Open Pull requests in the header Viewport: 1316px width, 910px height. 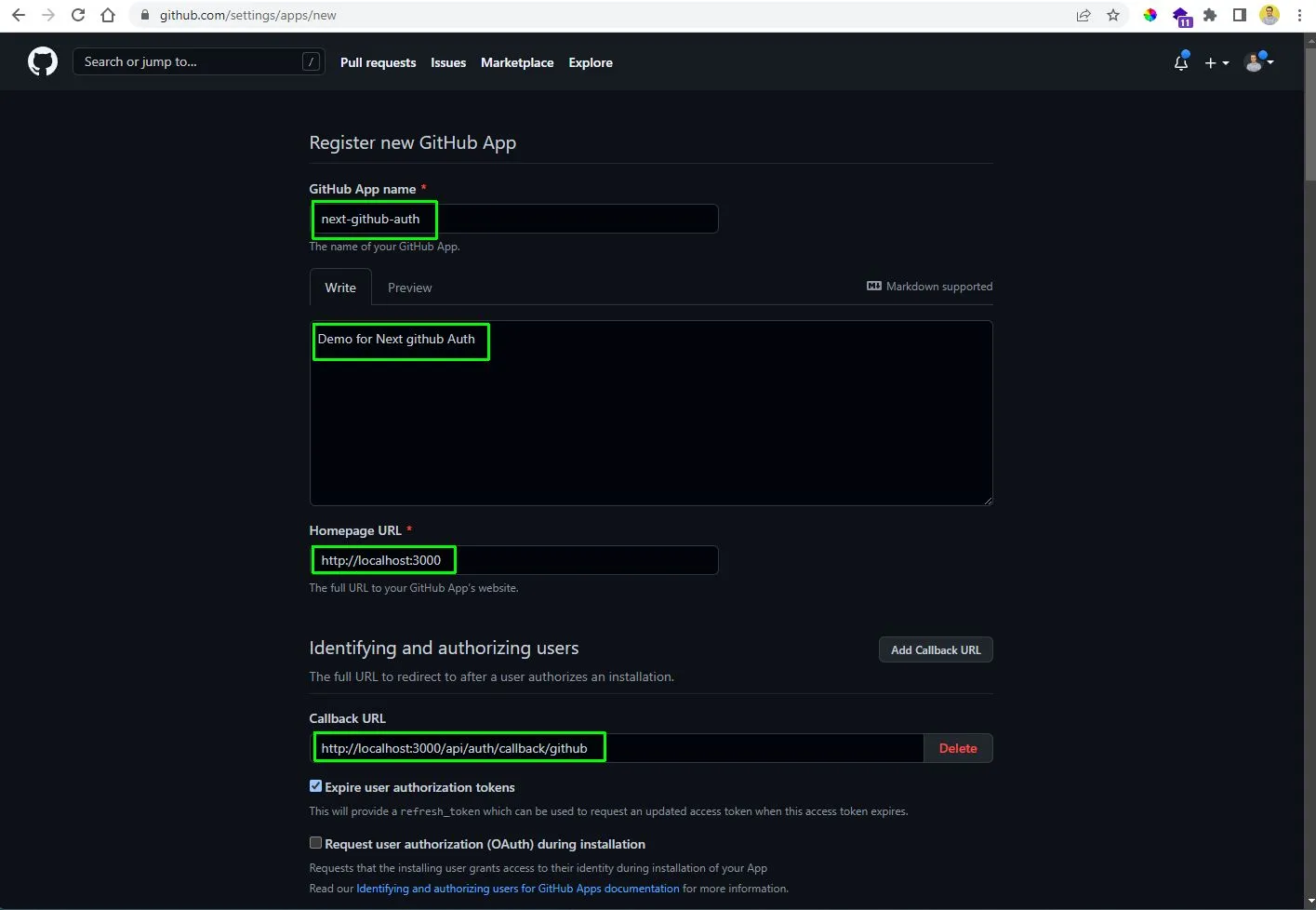coord(378,62)
